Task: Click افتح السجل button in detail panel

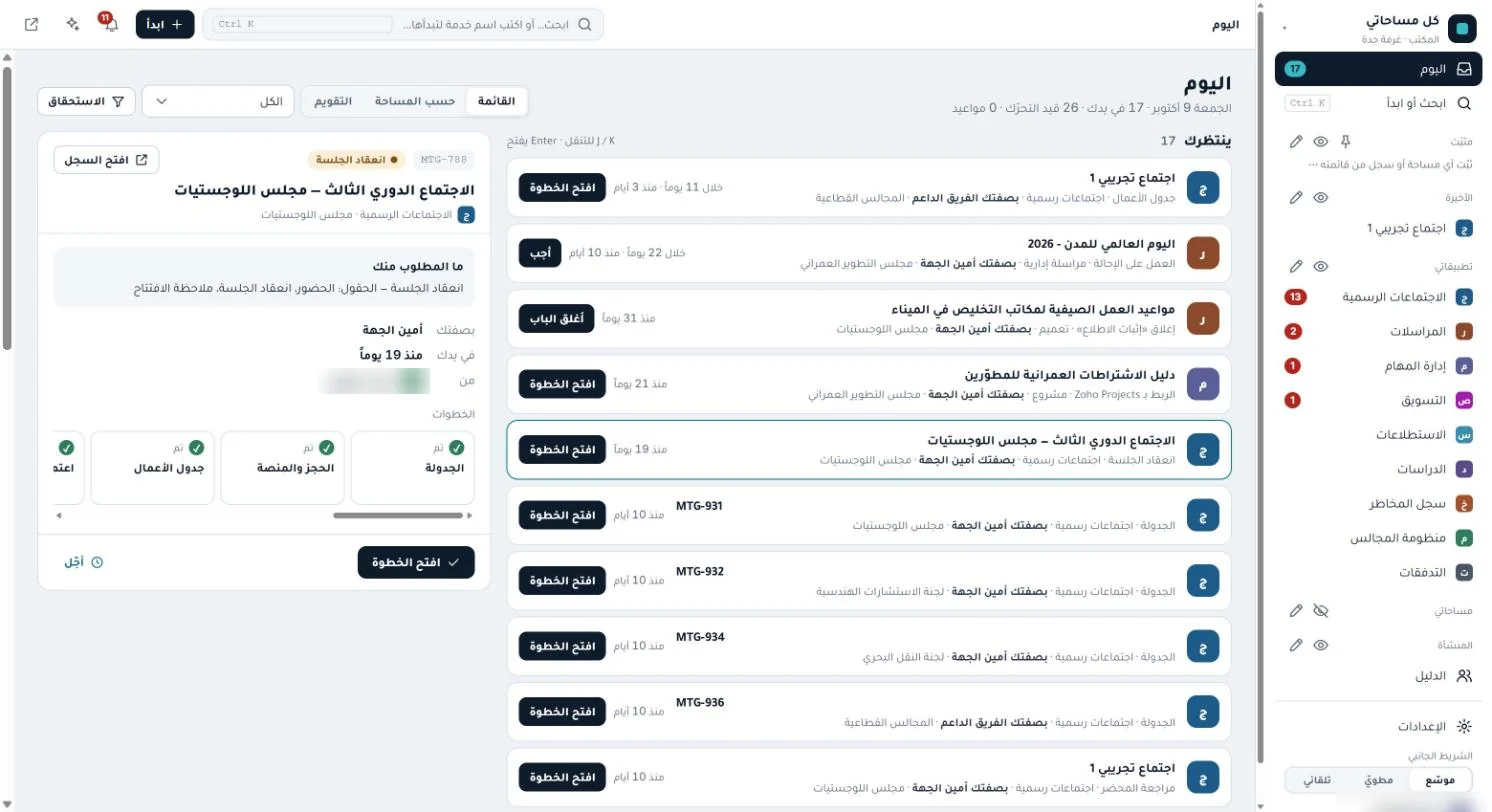Action: [106, 160]
